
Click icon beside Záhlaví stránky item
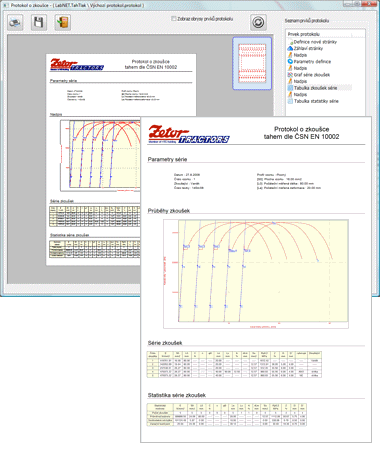(x=290, y=48)
